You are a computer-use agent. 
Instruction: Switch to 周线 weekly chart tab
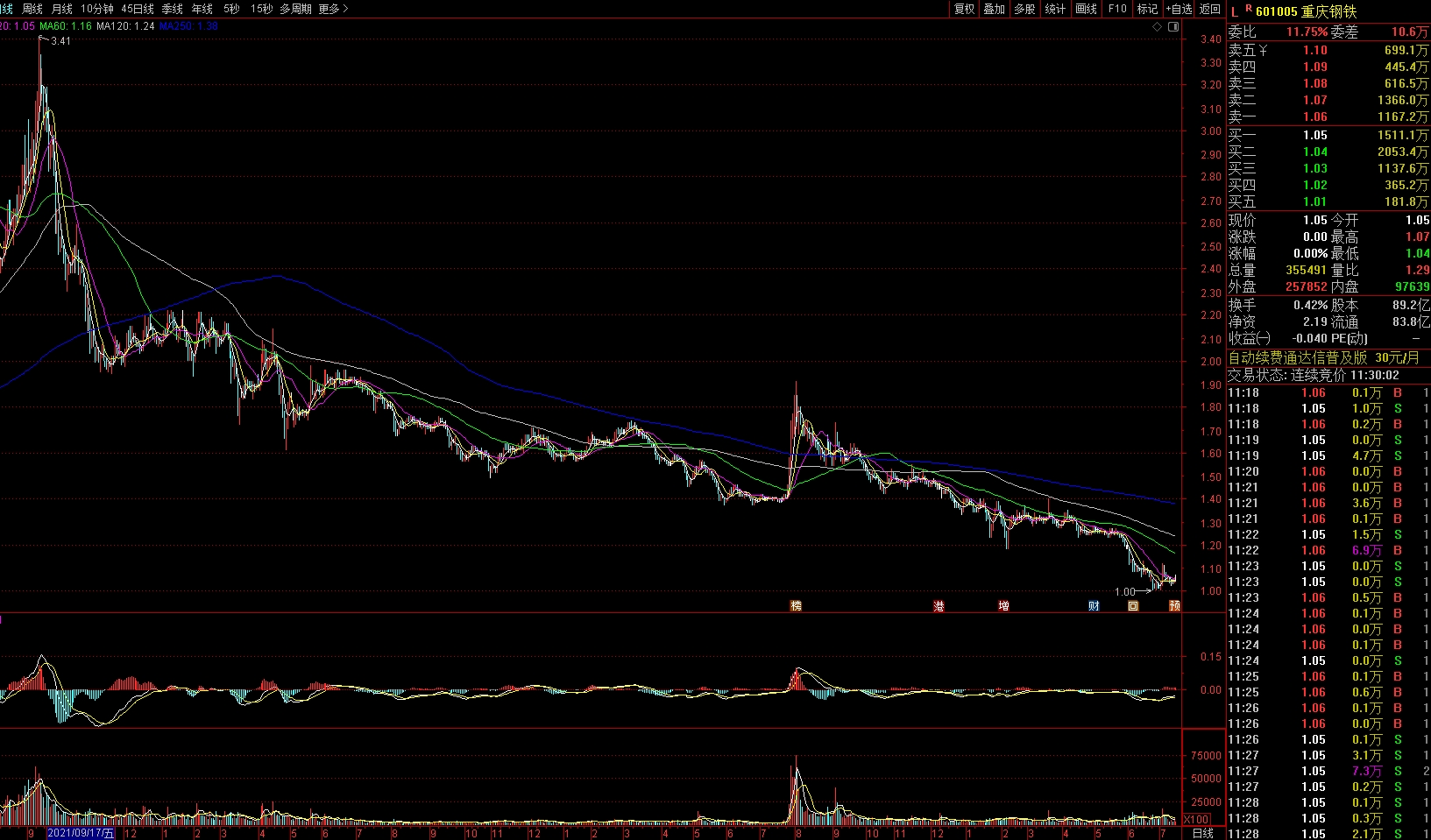point(32,9)
